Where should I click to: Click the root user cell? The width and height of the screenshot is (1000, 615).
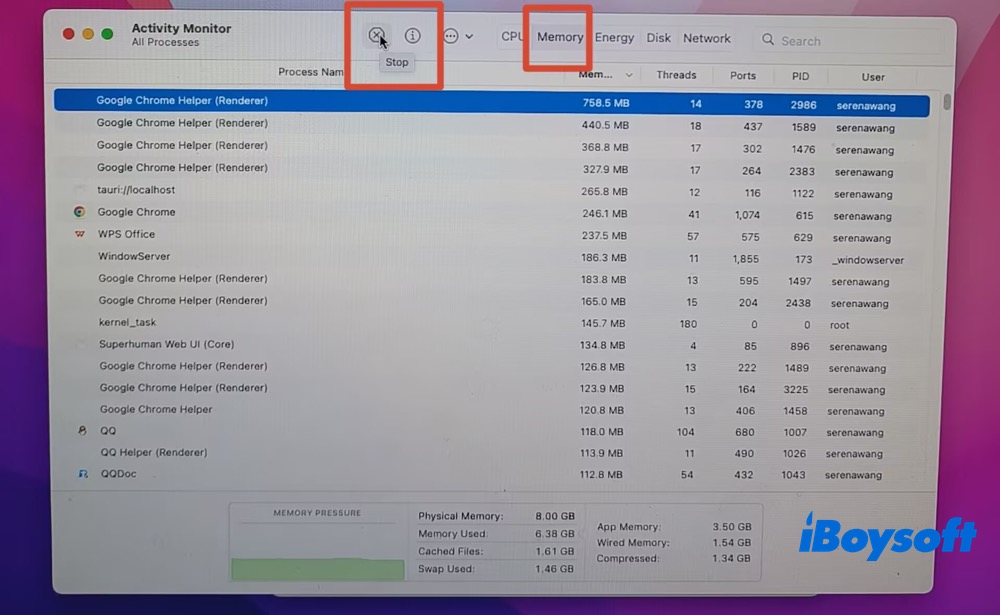click(x=839, y=325)
